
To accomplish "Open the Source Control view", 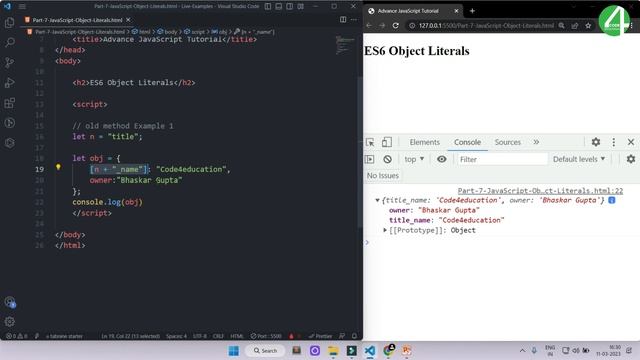I will pyautogui.click(x=9, y=62).
